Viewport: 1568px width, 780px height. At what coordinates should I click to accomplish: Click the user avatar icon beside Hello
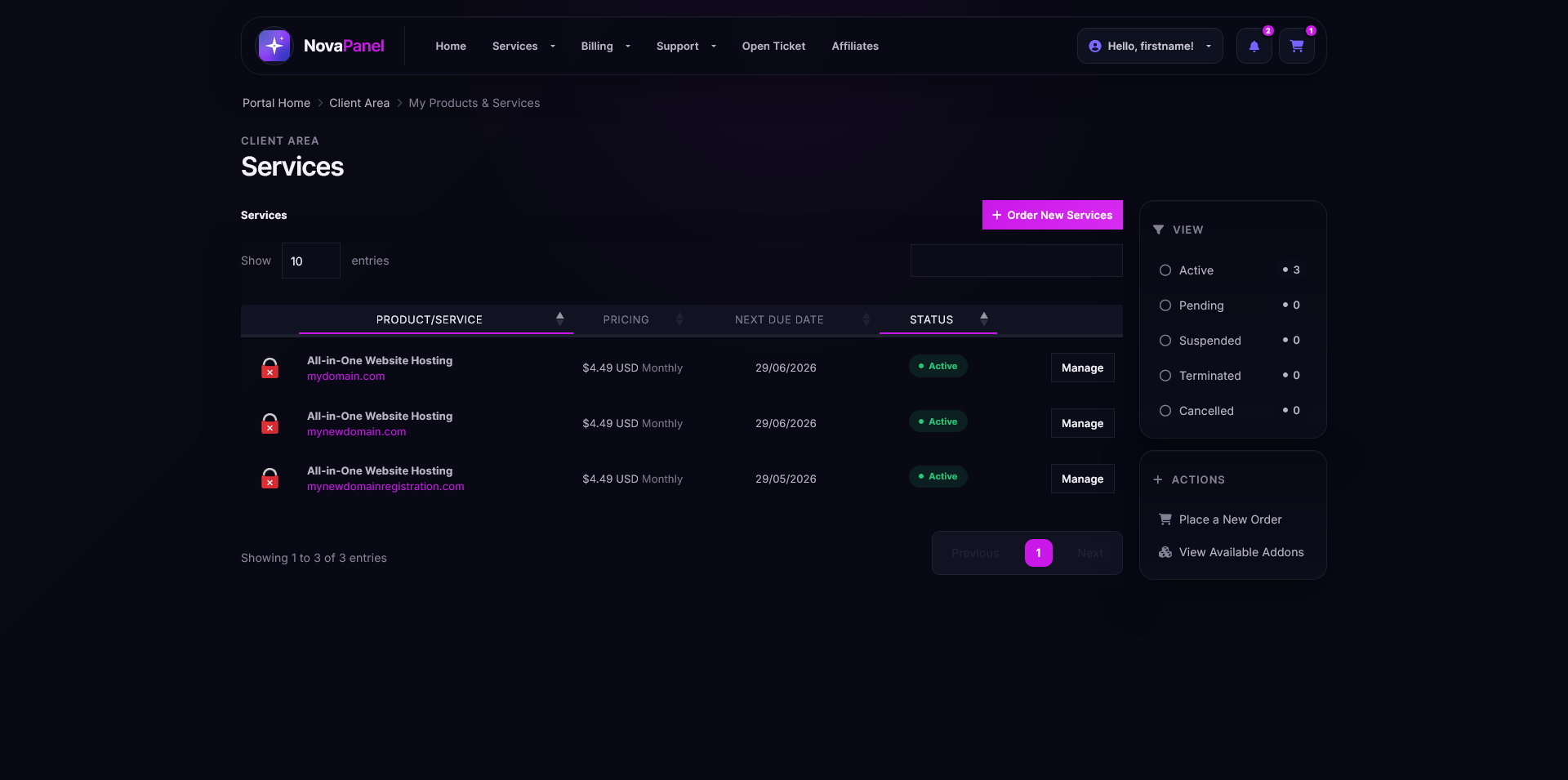[1095, 47]
